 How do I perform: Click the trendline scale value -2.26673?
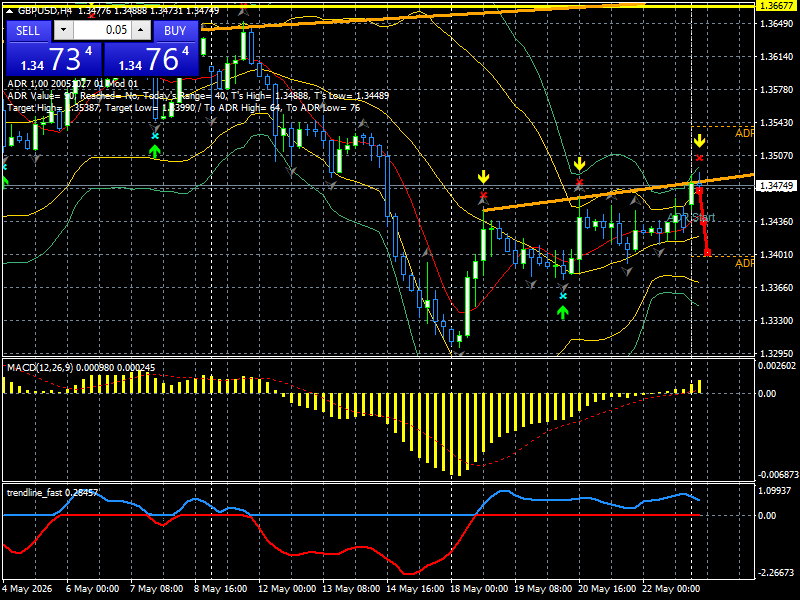(x=776, y=572)
